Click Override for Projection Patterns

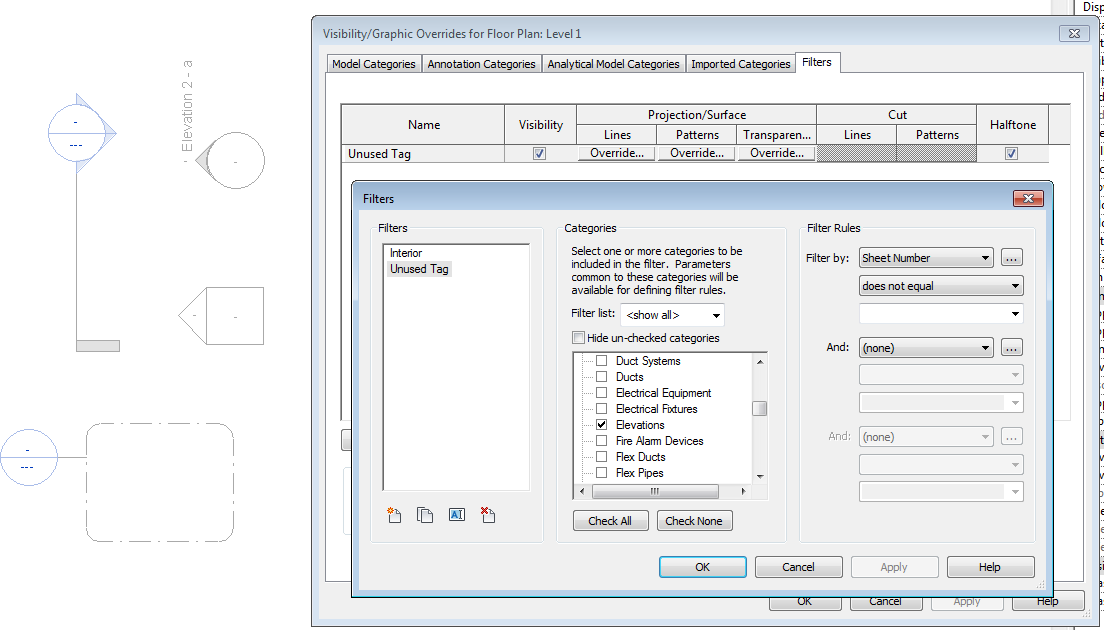tap(697, 153)
